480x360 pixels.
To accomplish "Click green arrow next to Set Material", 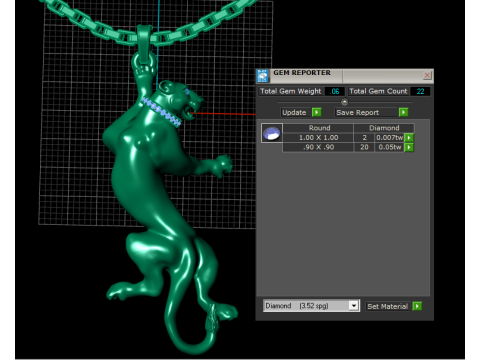I will click(x=417, y=306).
